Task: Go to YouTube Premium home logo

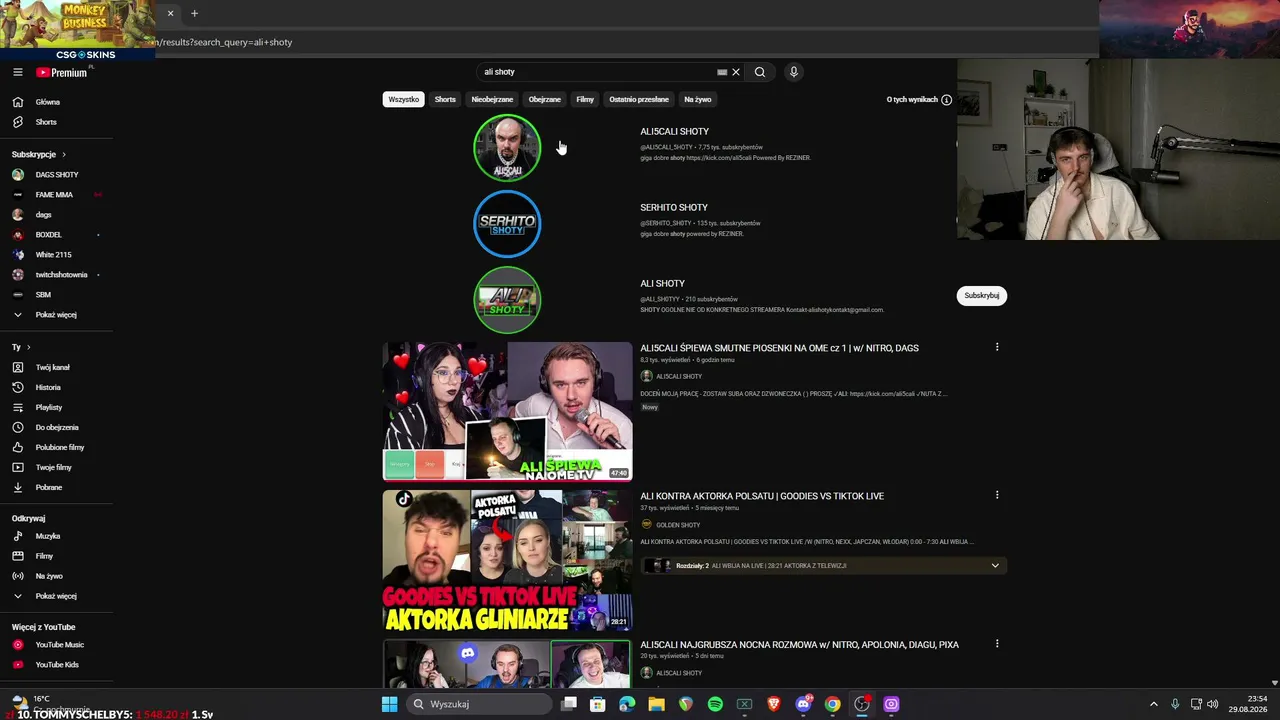Action: pos(62,72)
